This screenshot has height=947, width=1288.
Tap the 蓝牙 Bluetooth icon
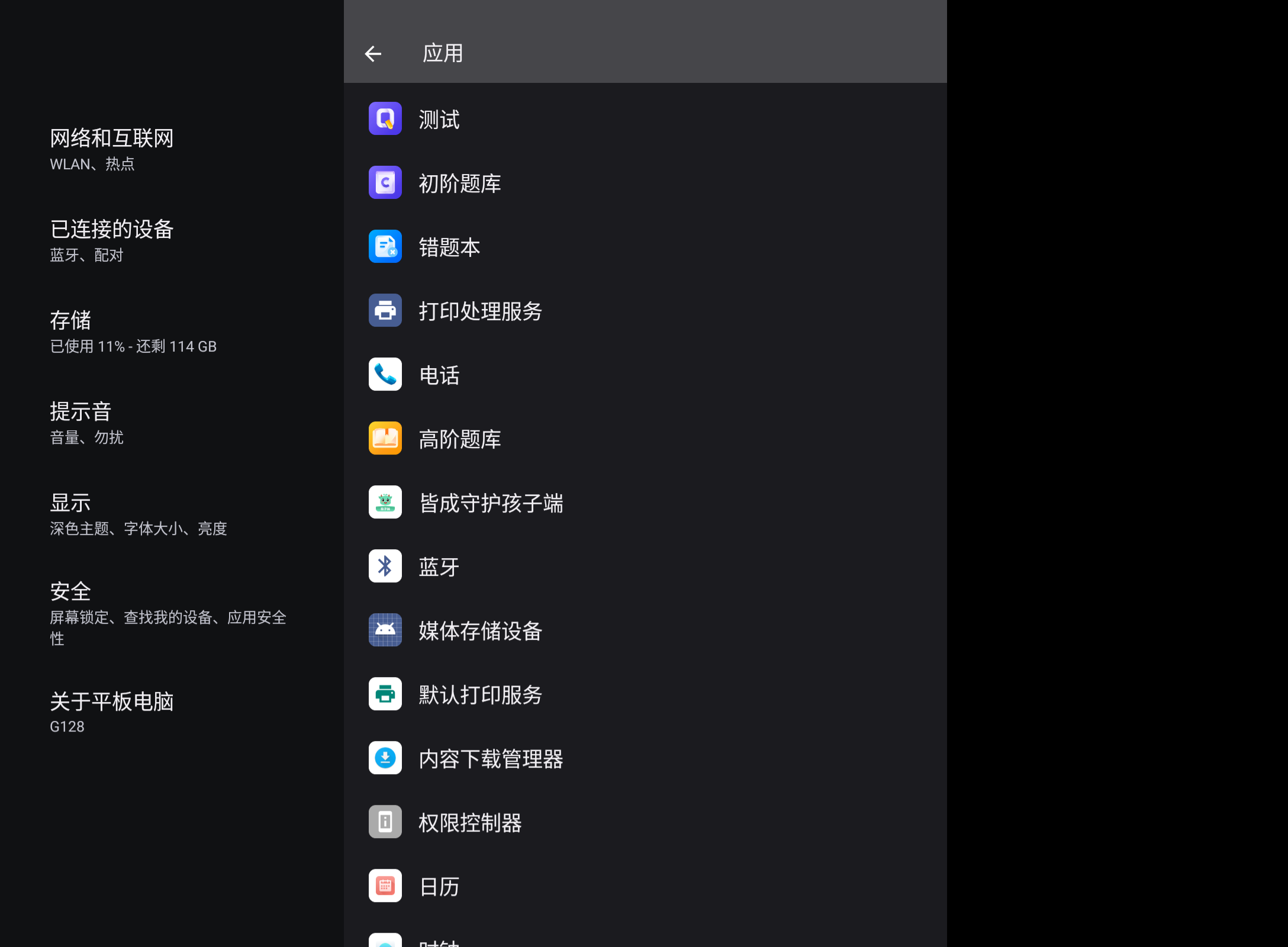(x=385, y=566)
